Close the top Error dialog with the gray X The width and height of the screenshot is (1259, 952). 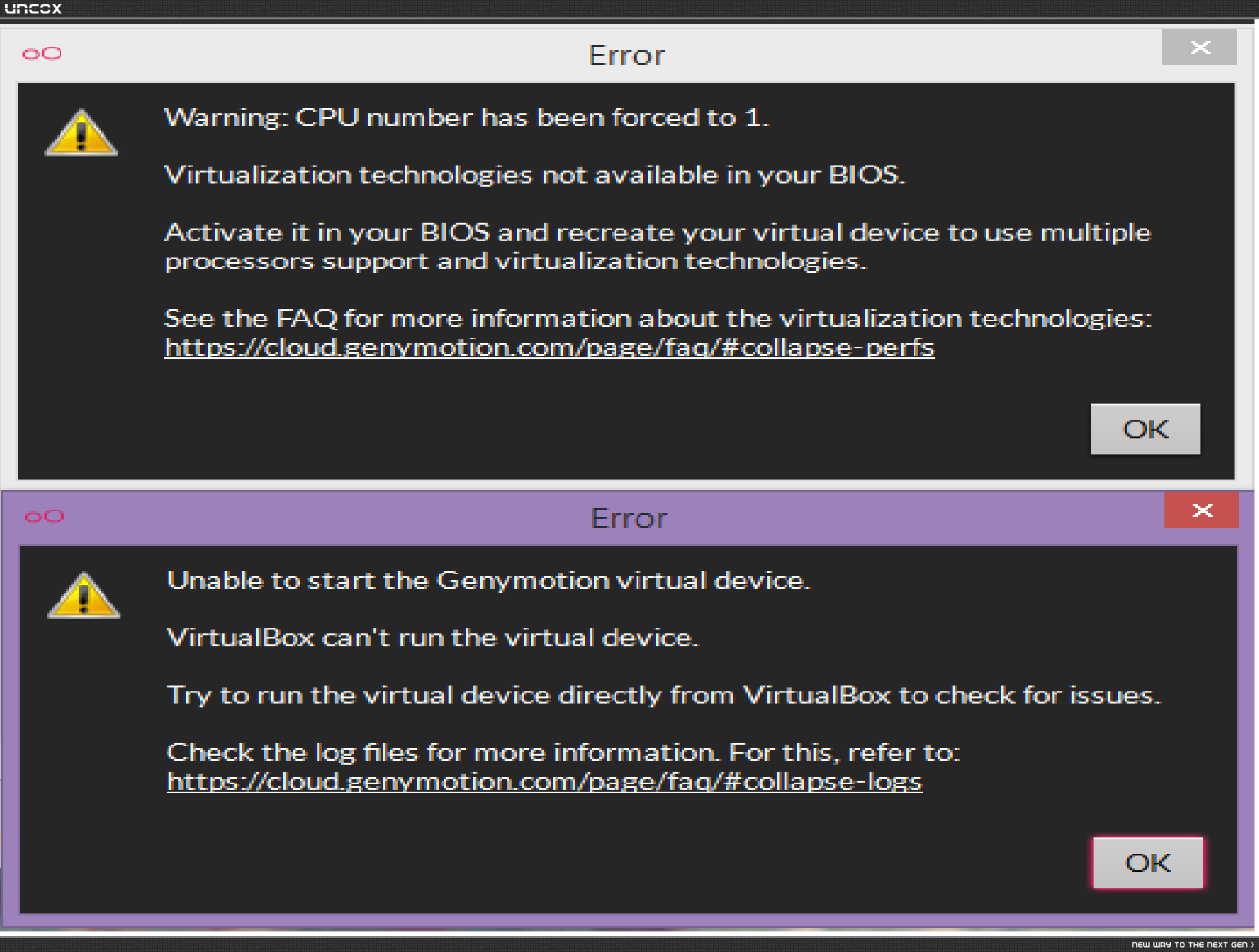pos(1199,47)
